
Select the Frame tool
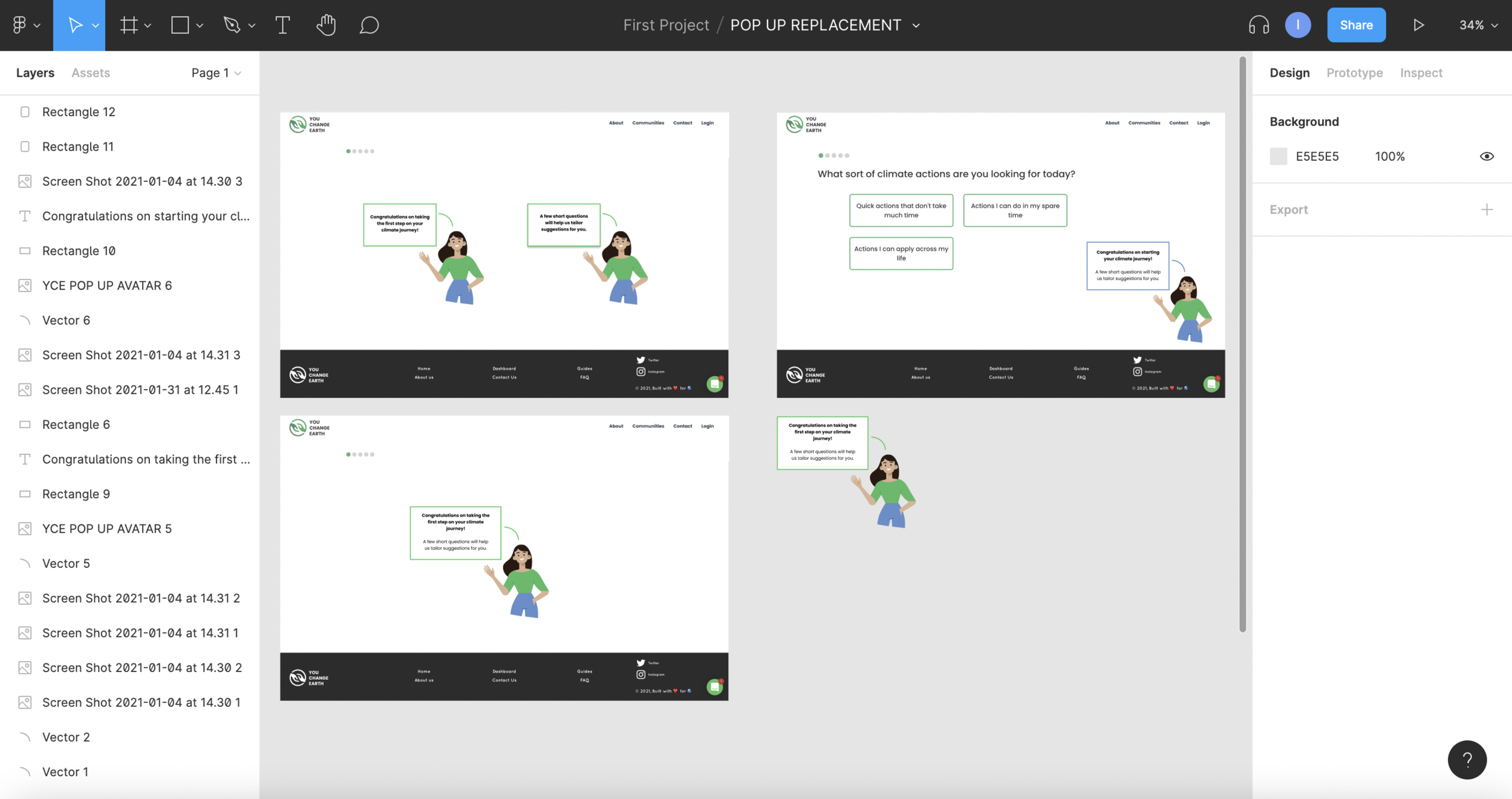coord(128,25)
